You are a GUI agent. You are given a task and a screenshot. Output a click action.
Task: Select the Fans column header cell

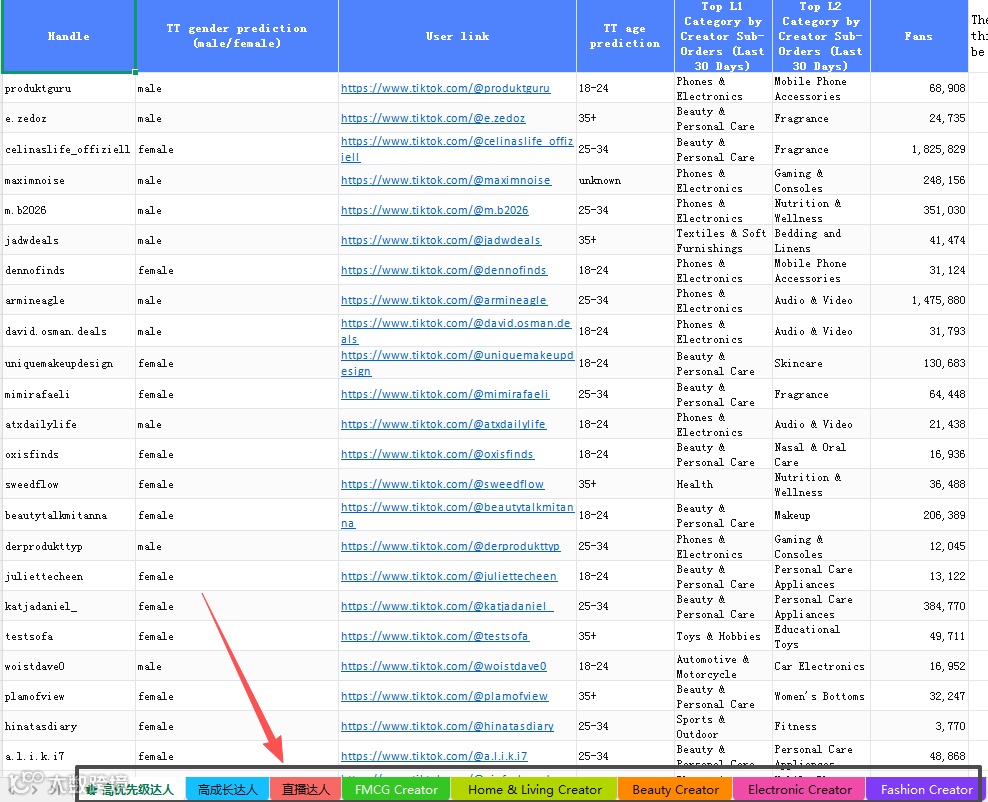pyautogui.click(x=919, y=36)
